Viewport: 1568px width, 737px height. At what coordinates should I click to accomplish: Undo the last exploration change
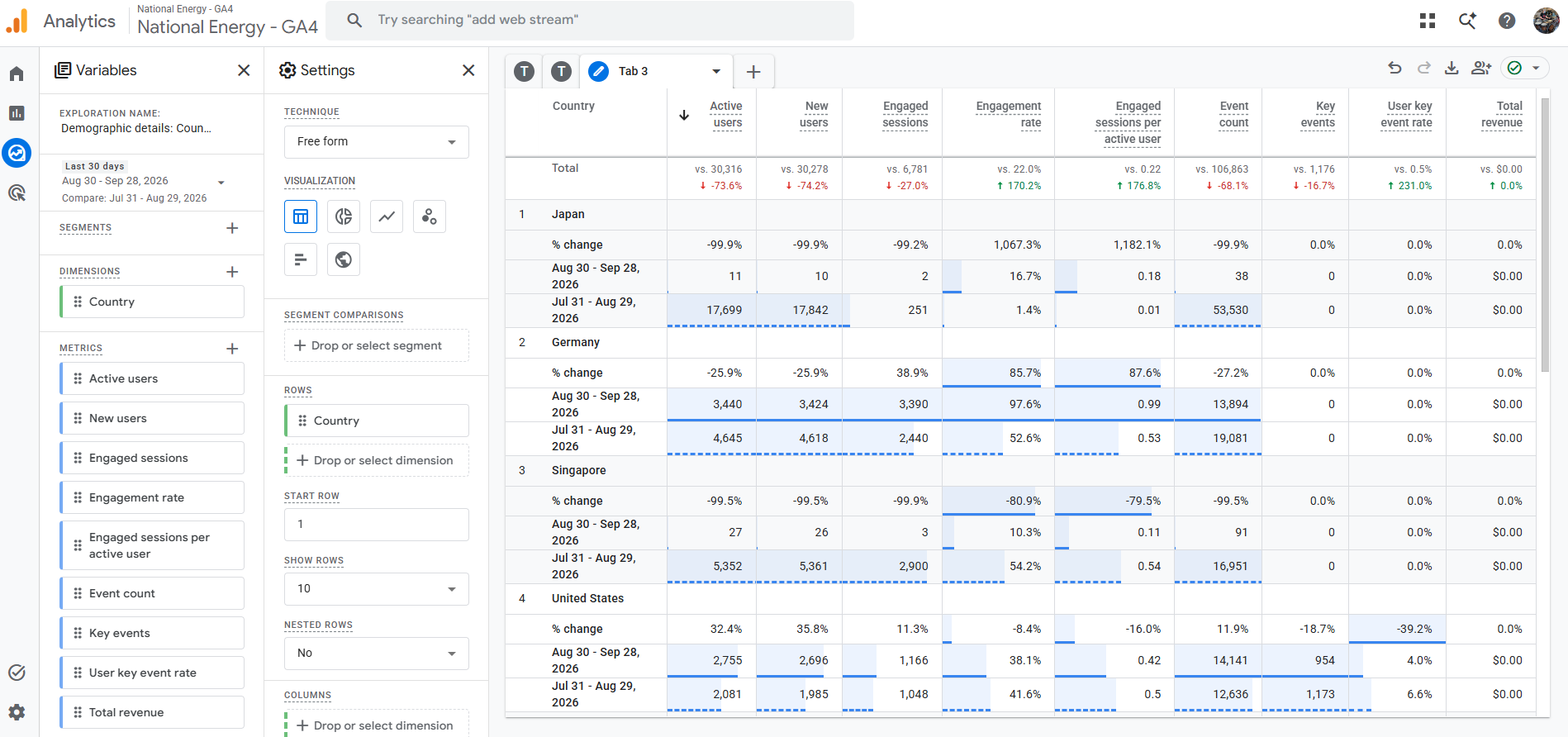(1395, 69)
